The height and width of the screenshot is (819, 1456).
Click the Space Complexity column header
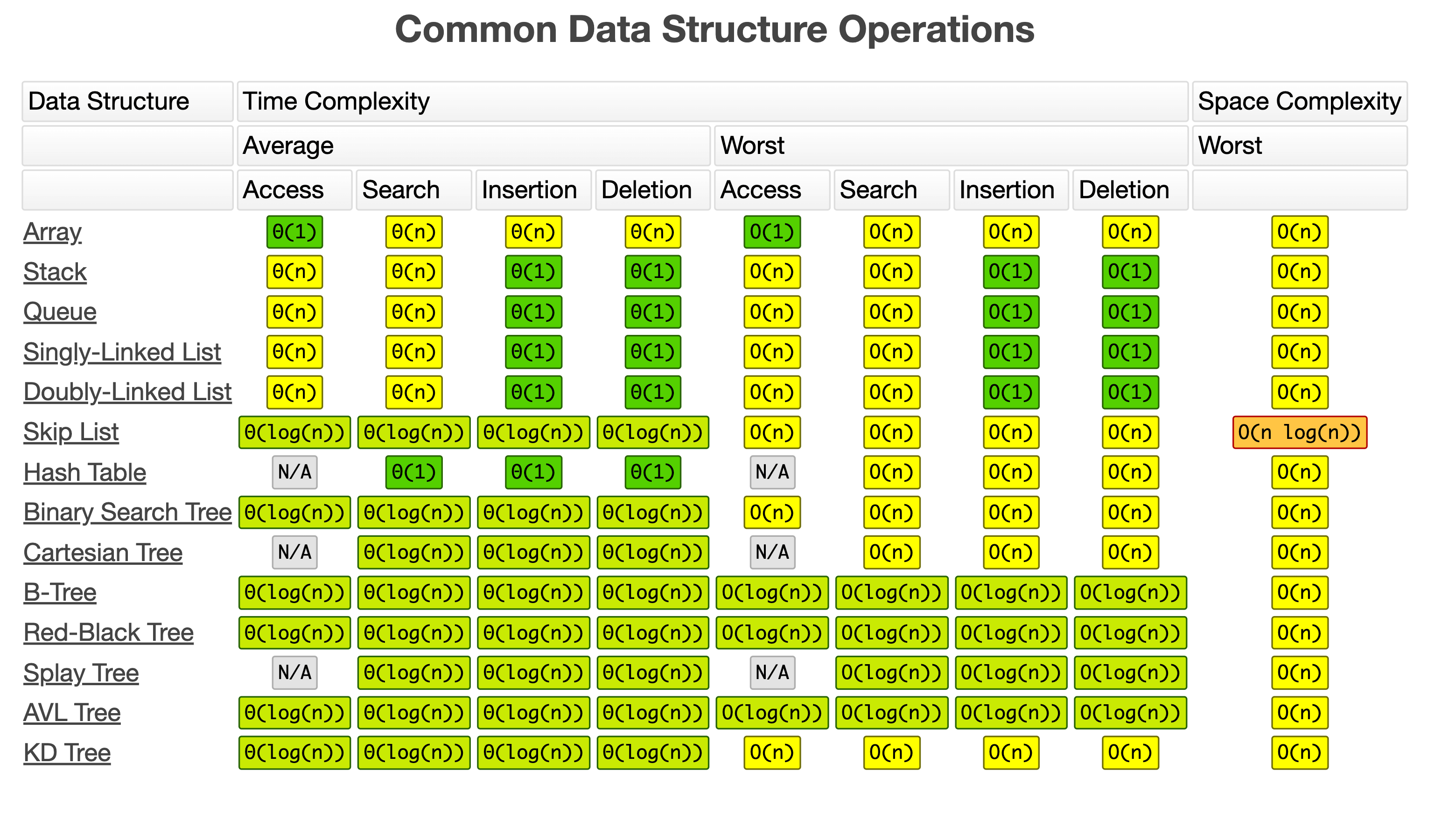(1300, 102)
